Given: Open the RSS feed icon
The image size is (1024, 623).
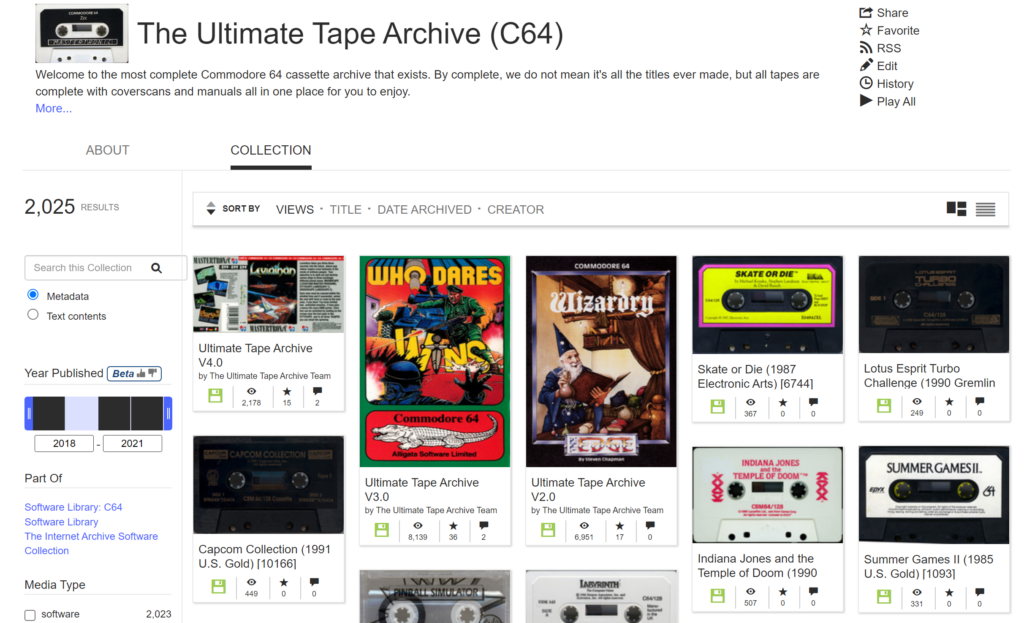Looking at the screenshot, I should tap(866, 48).
